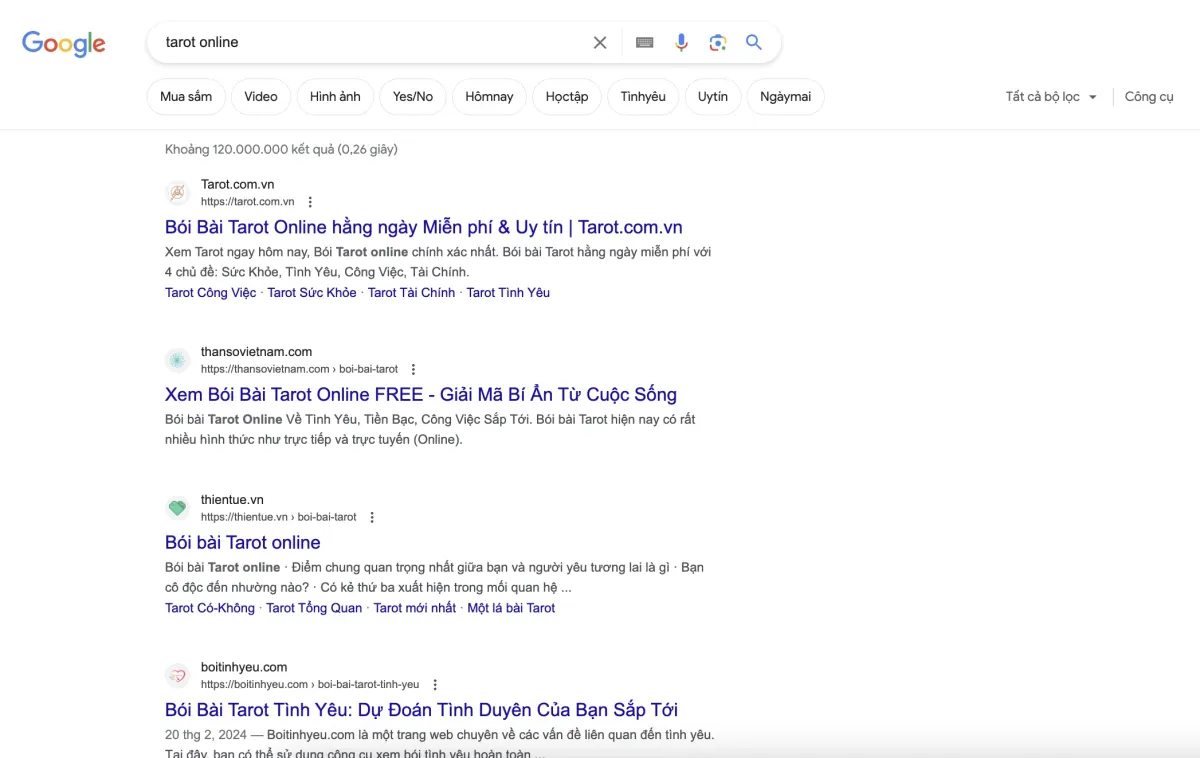This screenshot has height=758, width=1200.
Task: Start voice search with the microphone icon
Action: pyautogui.click(x=681, y=42)
